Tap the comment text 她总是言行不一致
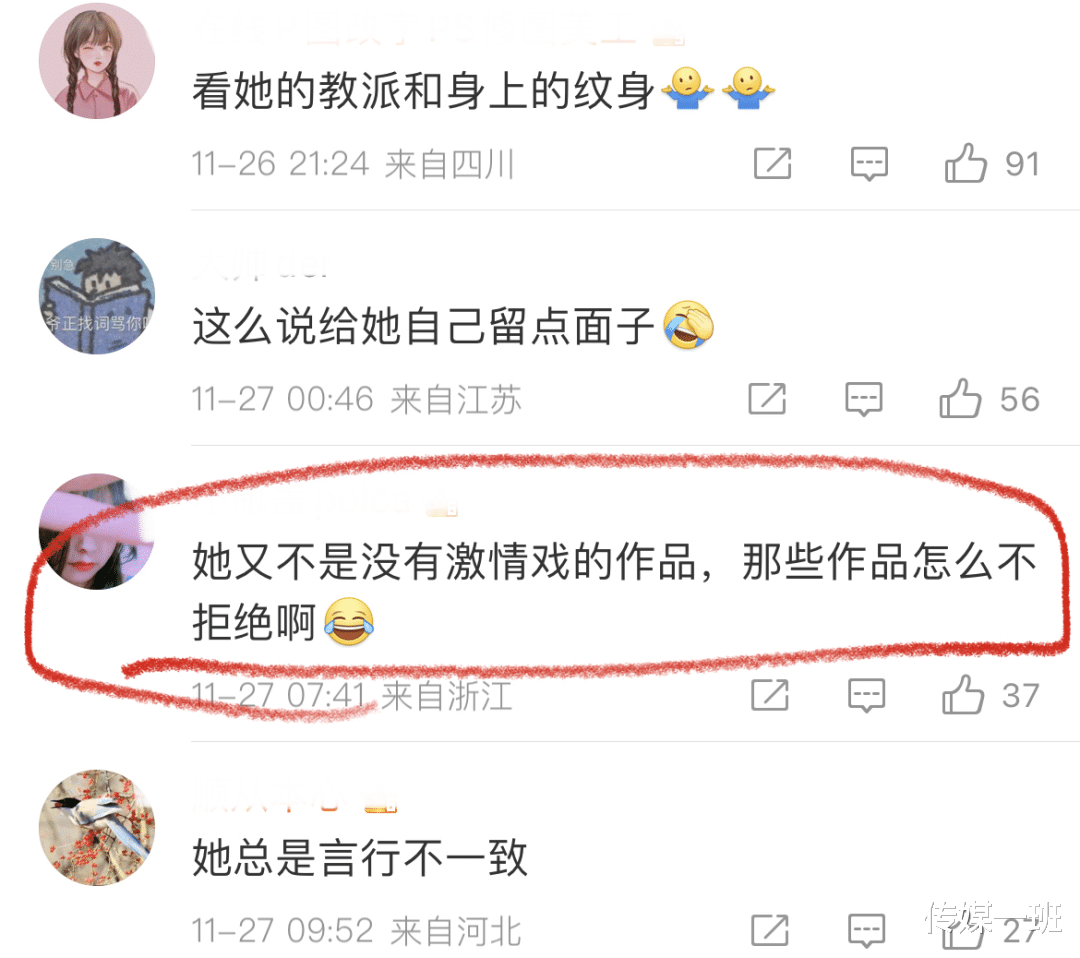This screenshot has height=958, width=1080. (x=360, y=857)
